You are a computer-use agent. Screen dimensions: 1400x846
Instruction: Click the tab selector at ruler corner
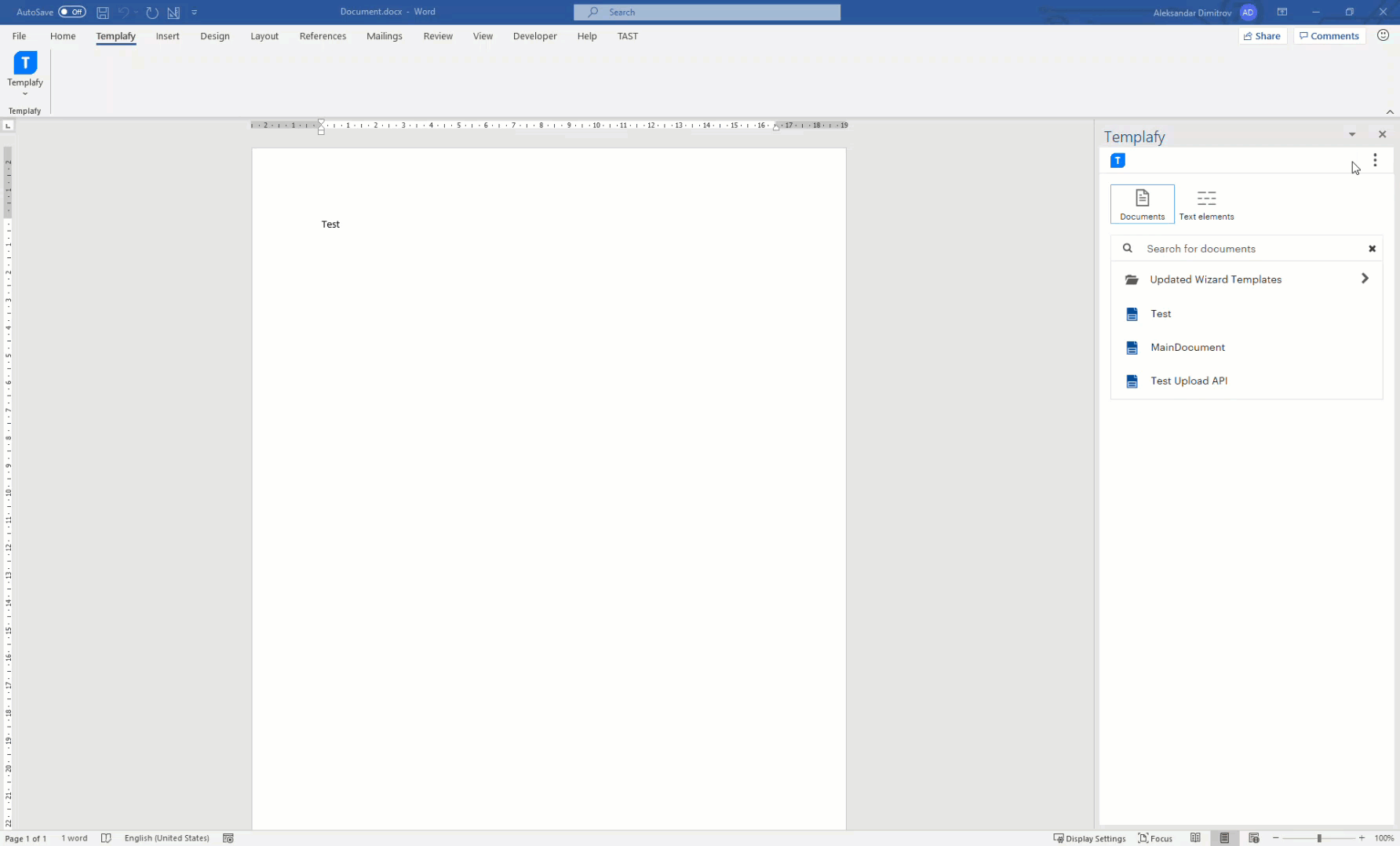pos(8,126)
